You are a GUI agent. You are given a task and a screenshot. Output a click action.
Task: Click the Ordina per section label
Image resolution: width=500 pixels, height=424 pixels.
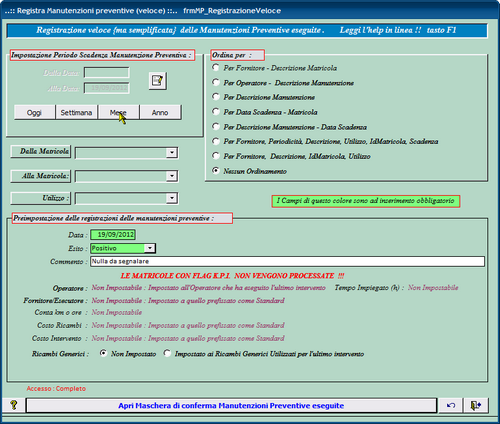238,55
